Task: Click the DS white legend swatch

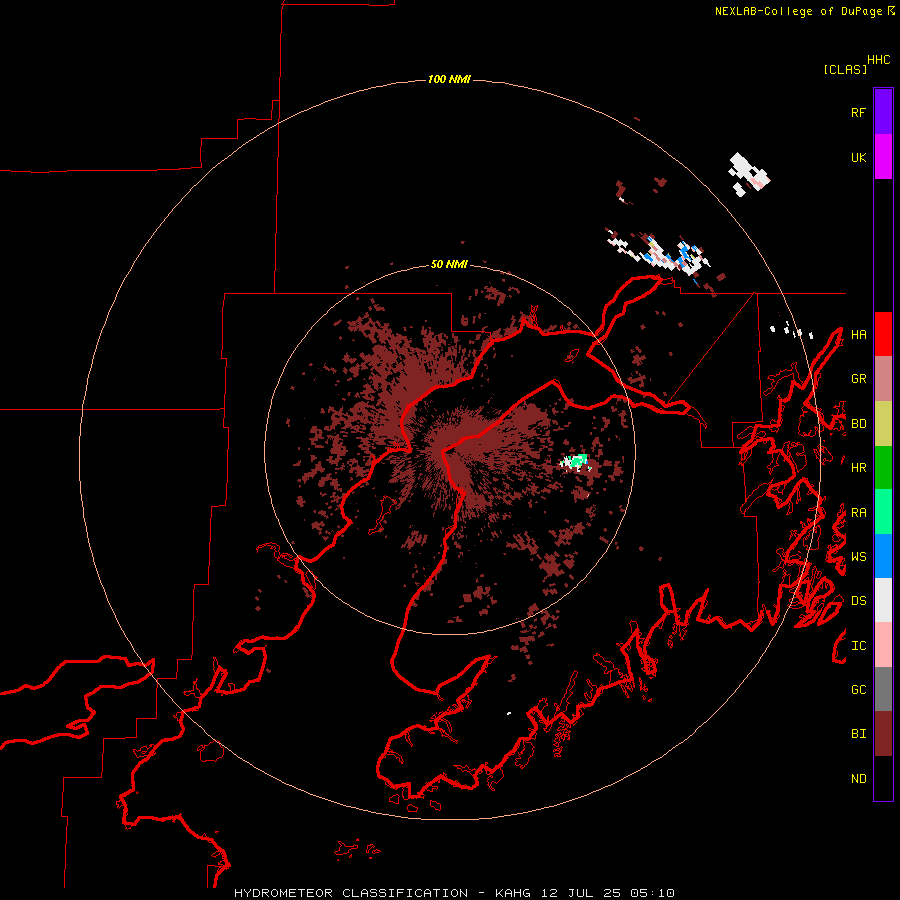Action: point(883,600)
